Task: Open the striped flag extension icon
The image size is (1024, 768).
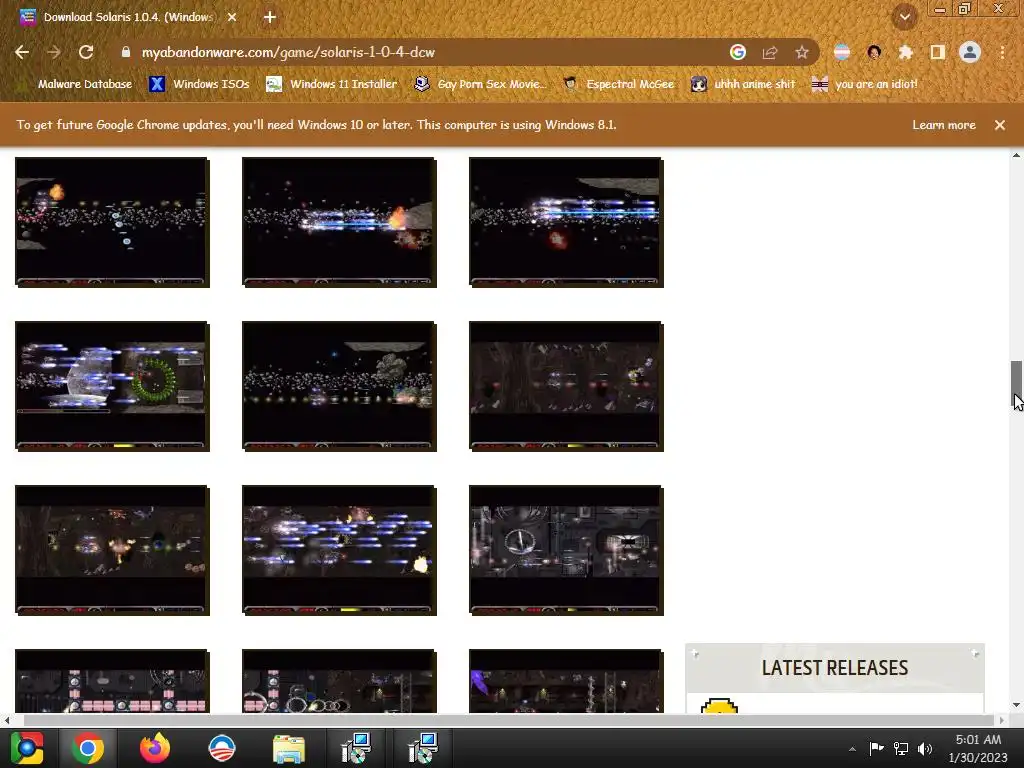Action: click(842, 52)
